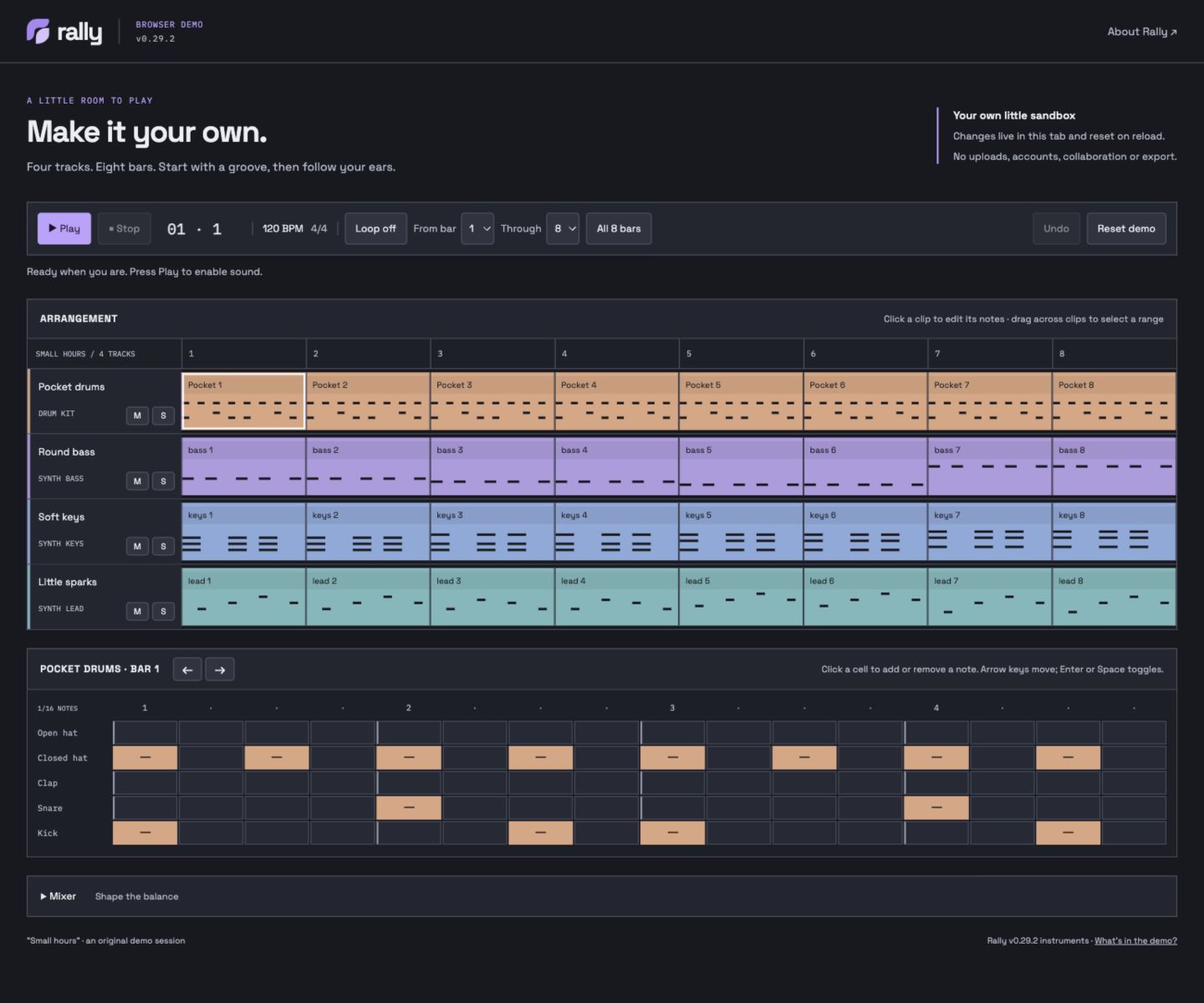Solo the Pocket drums track
Screen dimensions: 1204x1003
[163, 415]
